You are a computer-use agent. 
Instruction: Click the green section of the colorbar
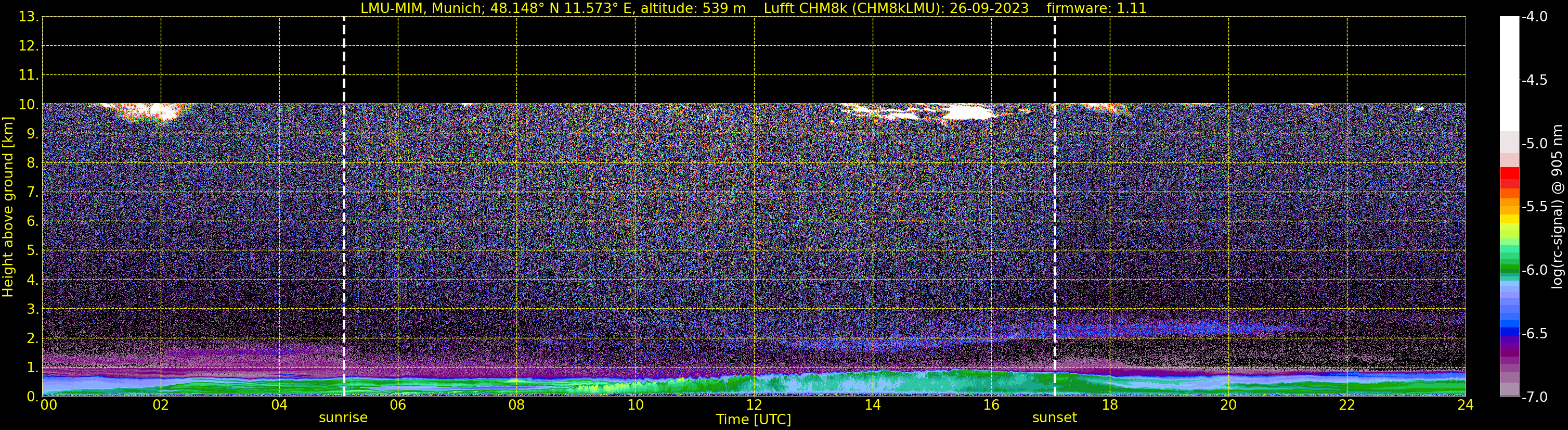pyautogui.click(x=1510, y=259)
